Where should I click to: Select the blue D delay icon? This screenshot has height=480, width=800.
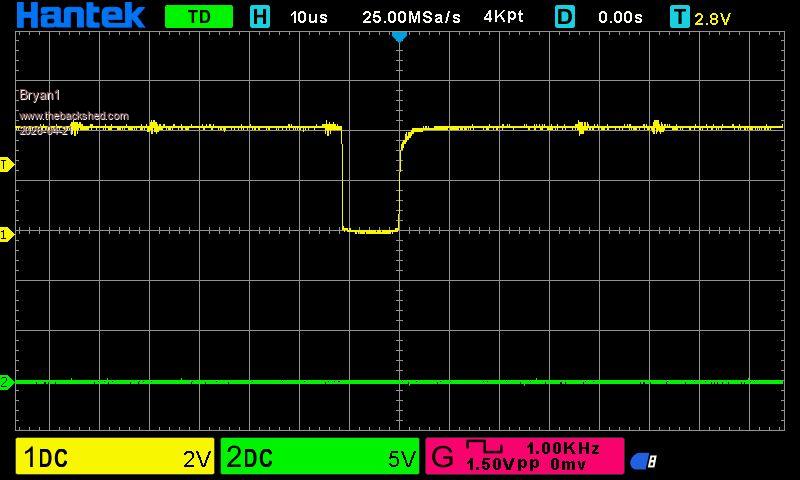point(565,17)
